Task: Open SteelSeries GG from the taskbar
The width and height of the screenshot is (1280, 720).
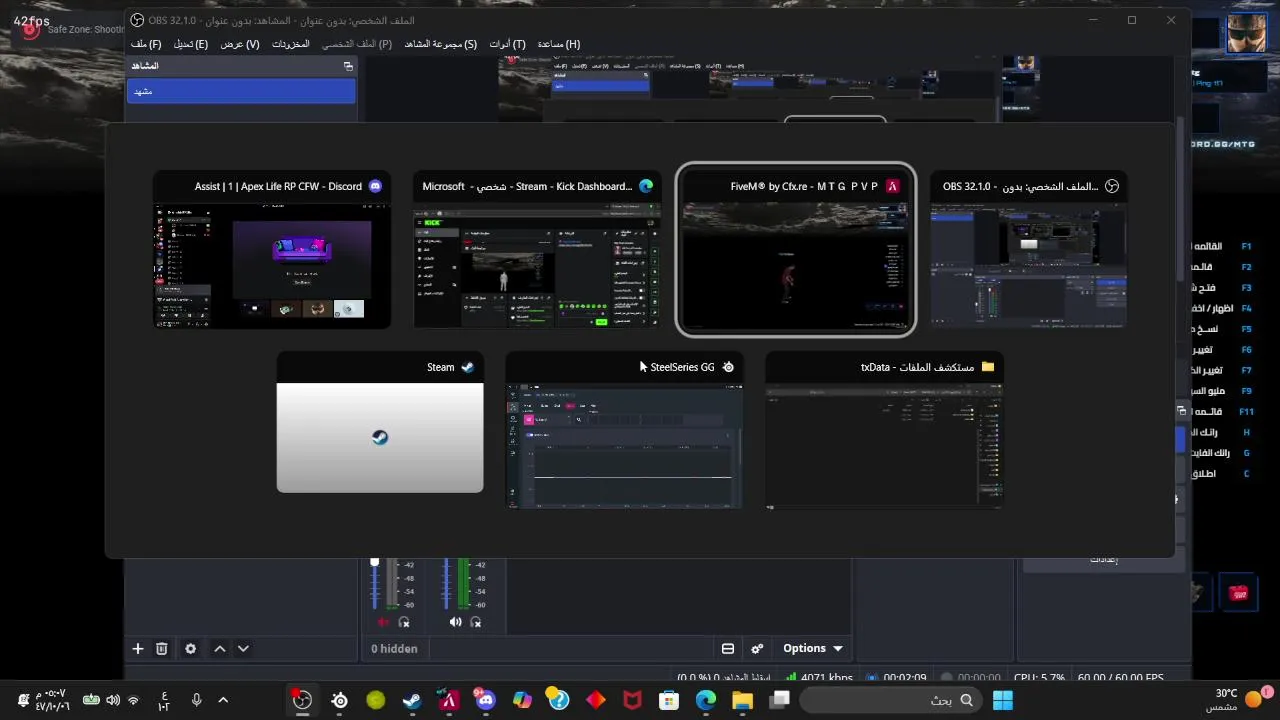Action: click(340, 700)
